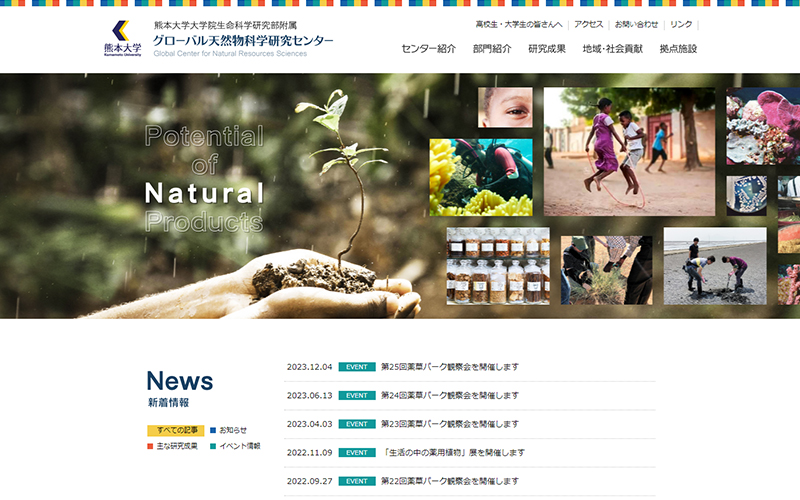This screenshot has width=800, height=500.
Task: Click the date 2023.06.13
Action: [x=309, y=395]
